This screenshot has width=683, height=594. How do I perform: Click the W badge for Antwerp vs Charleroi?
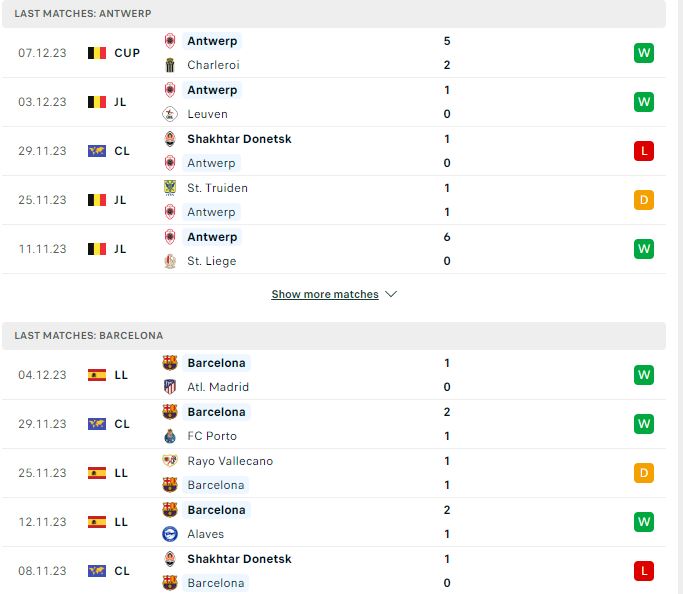(x=644, y=53)
